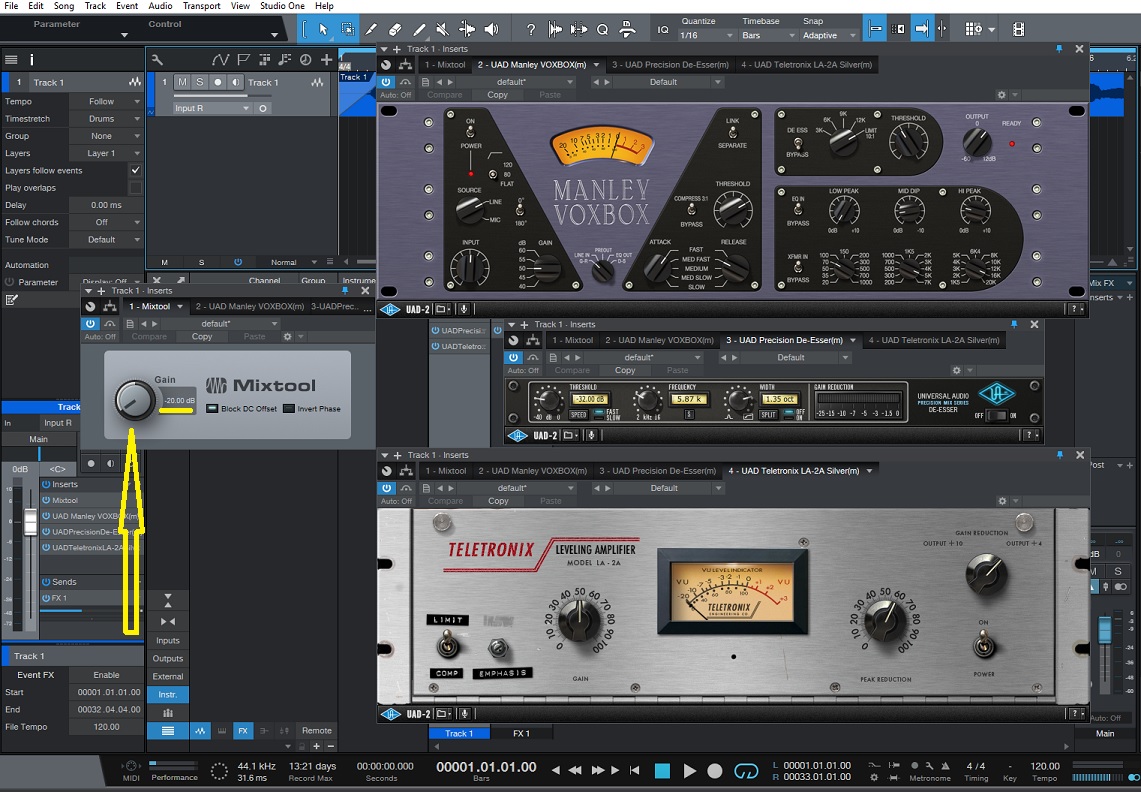Viewport: 1141px width, 792px height.
Task: Click Compare in the LA-2A window
Action: click(445, 501)
